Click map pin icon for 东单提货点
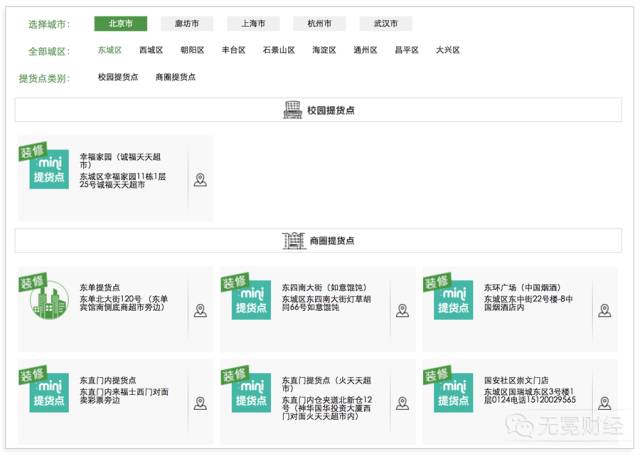This screenshot has height=459, width=640. pyautogui.click(x=200, y=310)
